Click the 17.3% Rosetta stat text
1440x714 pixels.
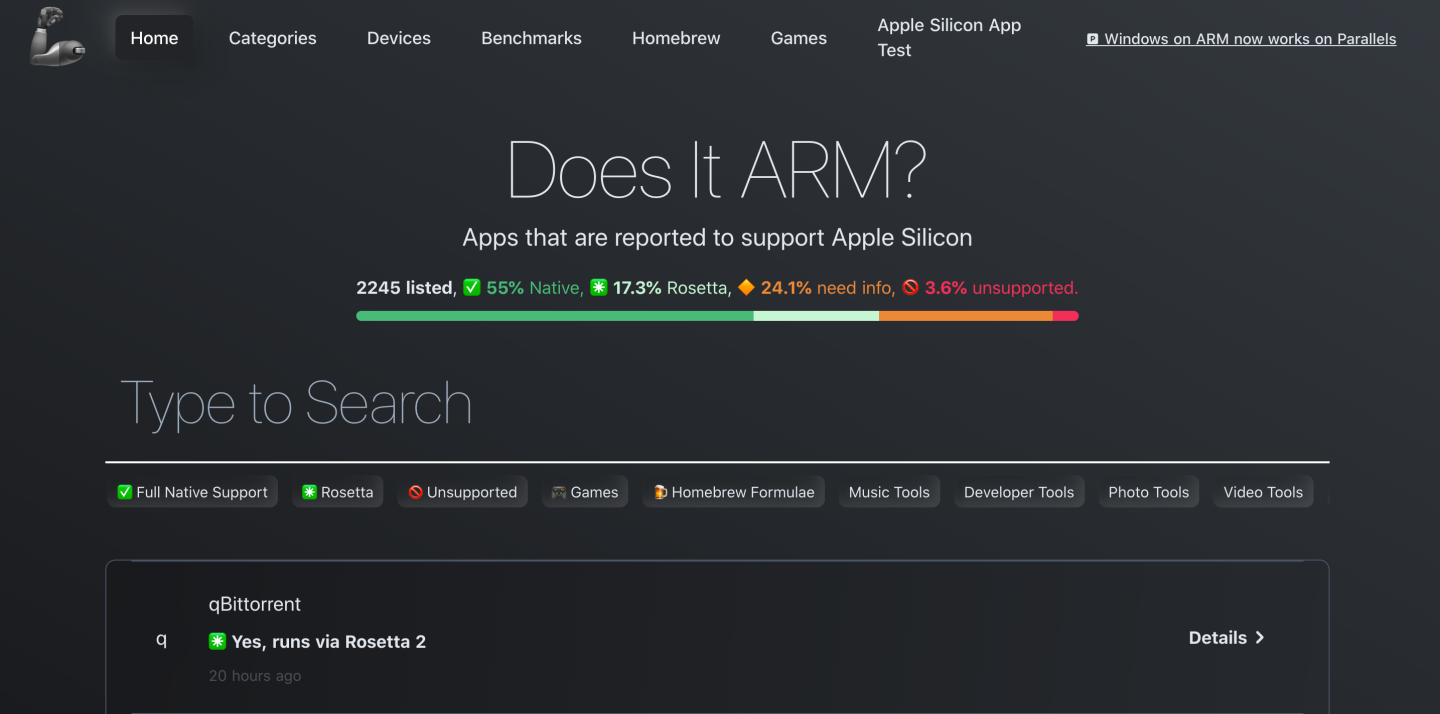click(670, 288)
